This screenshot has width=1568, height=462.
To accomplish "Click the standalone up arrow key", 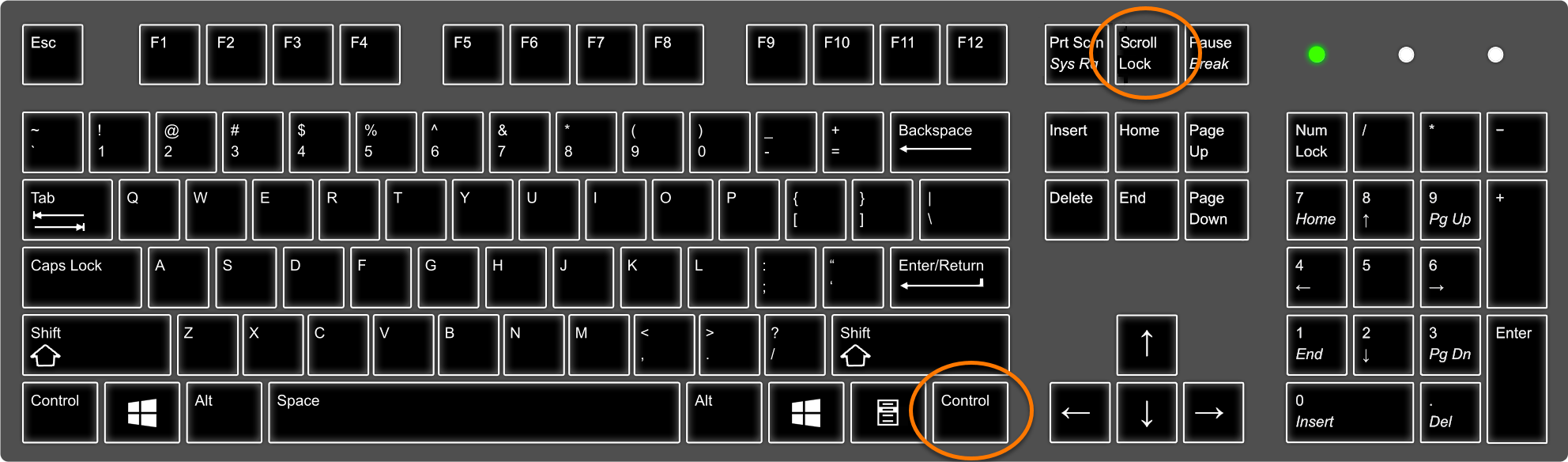I will pos(1147,345).
